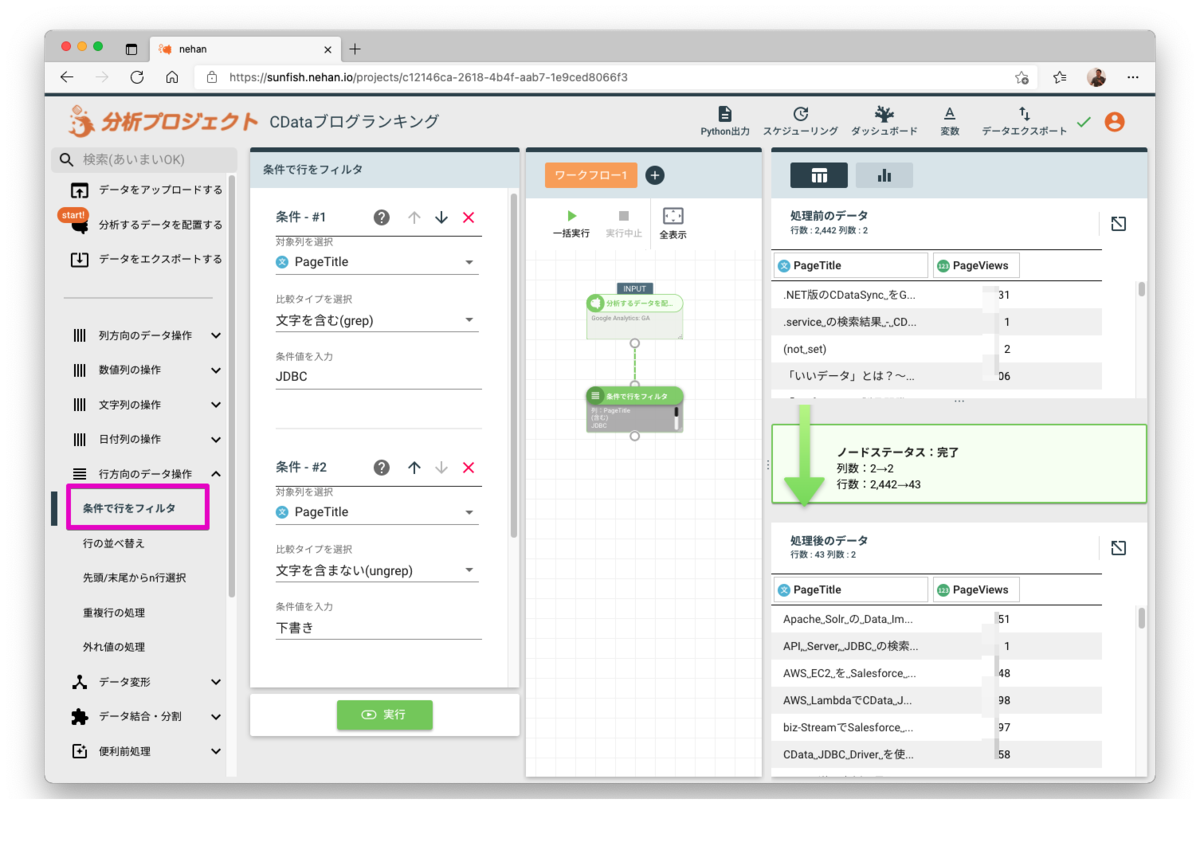This screenshot has width=1200, height=842.
Task: Click the condition panel vertical scrollbar
Action: coord(514,365)
